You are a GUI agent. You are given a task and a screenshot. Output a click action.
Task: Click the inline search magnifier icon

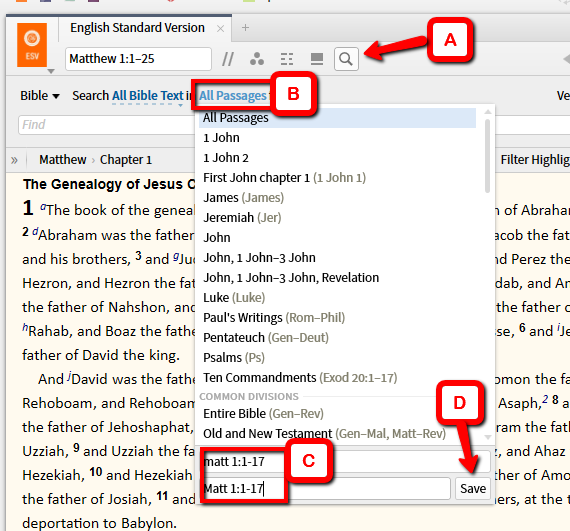click(x=346, y=59)
